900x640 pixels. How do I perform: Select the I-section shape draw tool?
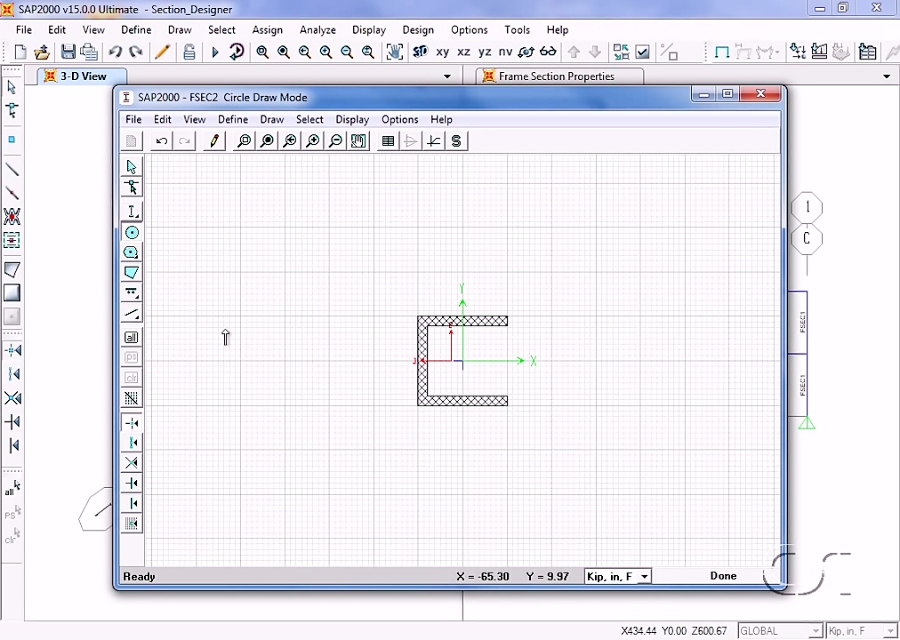131,211
